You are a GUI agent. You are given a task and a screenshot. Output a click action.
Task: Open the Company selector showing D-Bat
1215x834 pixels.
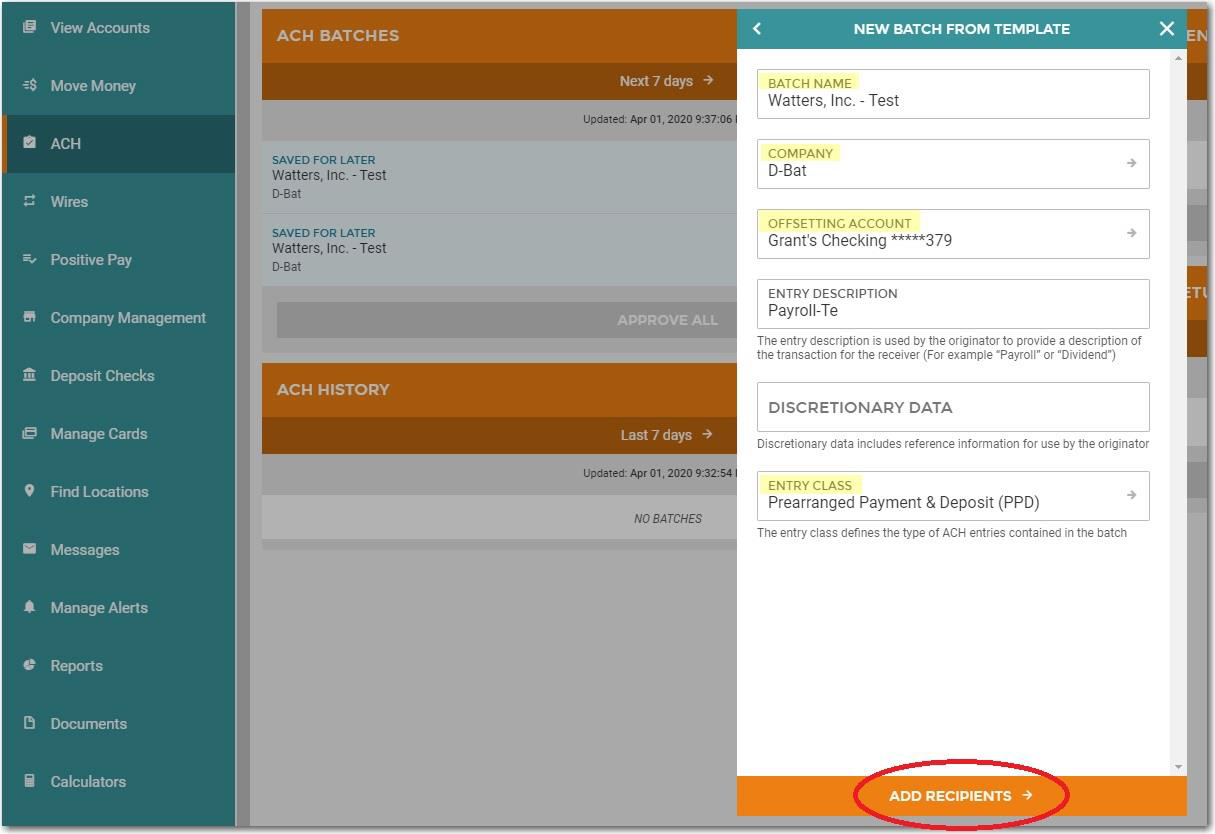[952, 164]
